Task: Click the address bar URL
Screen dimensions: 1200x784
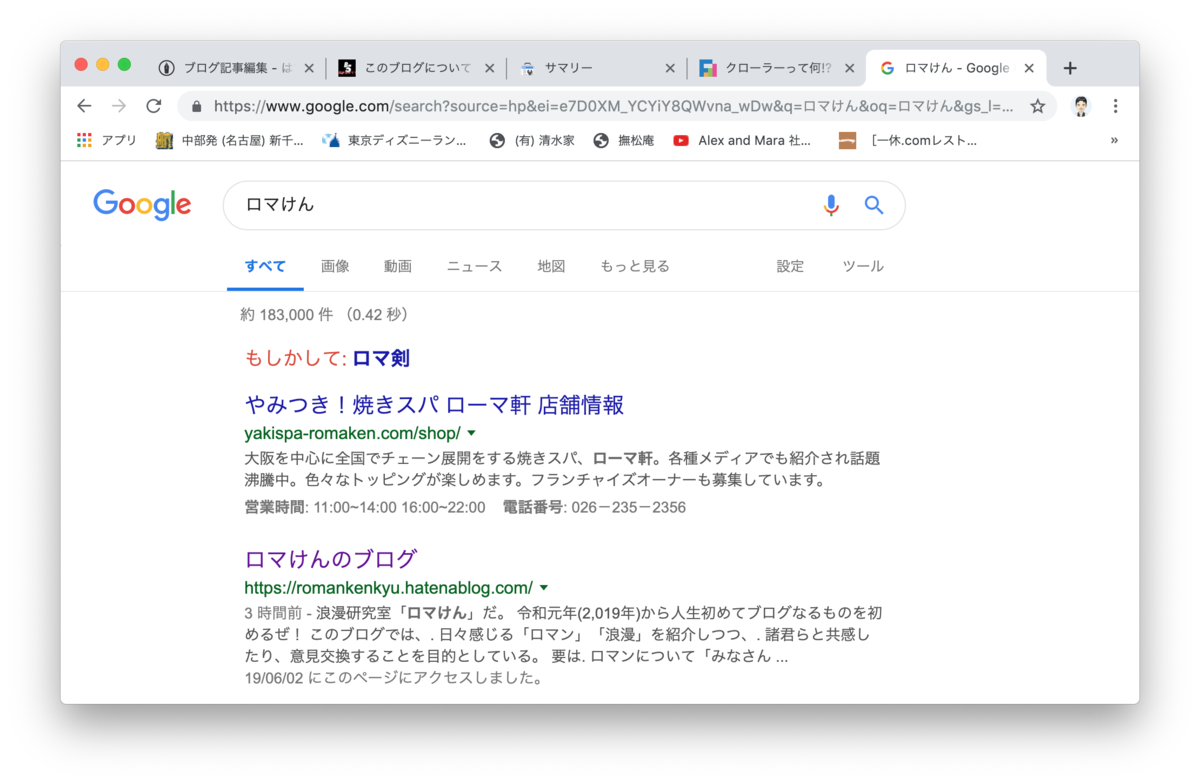Action: pyautogui.click(x=613, y=106)
